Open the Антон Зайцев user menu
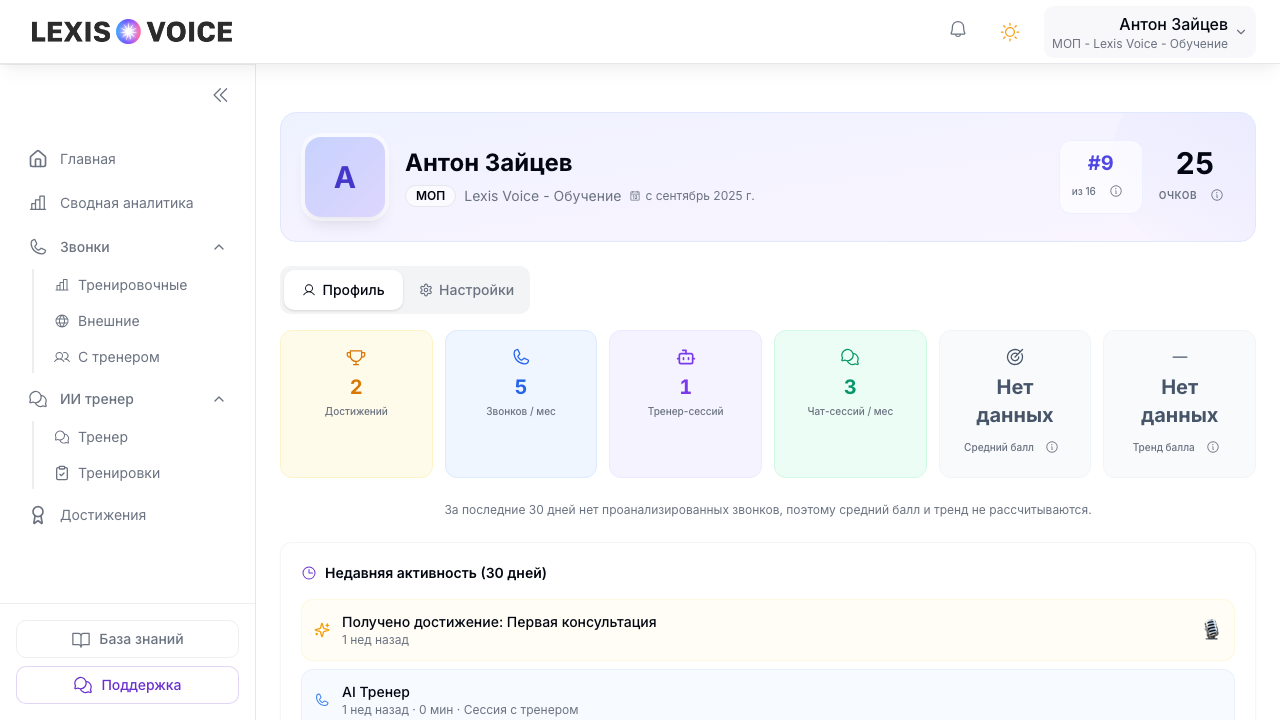Image resolution: width=1280 pixels, height=720 pixels. 1150,32
